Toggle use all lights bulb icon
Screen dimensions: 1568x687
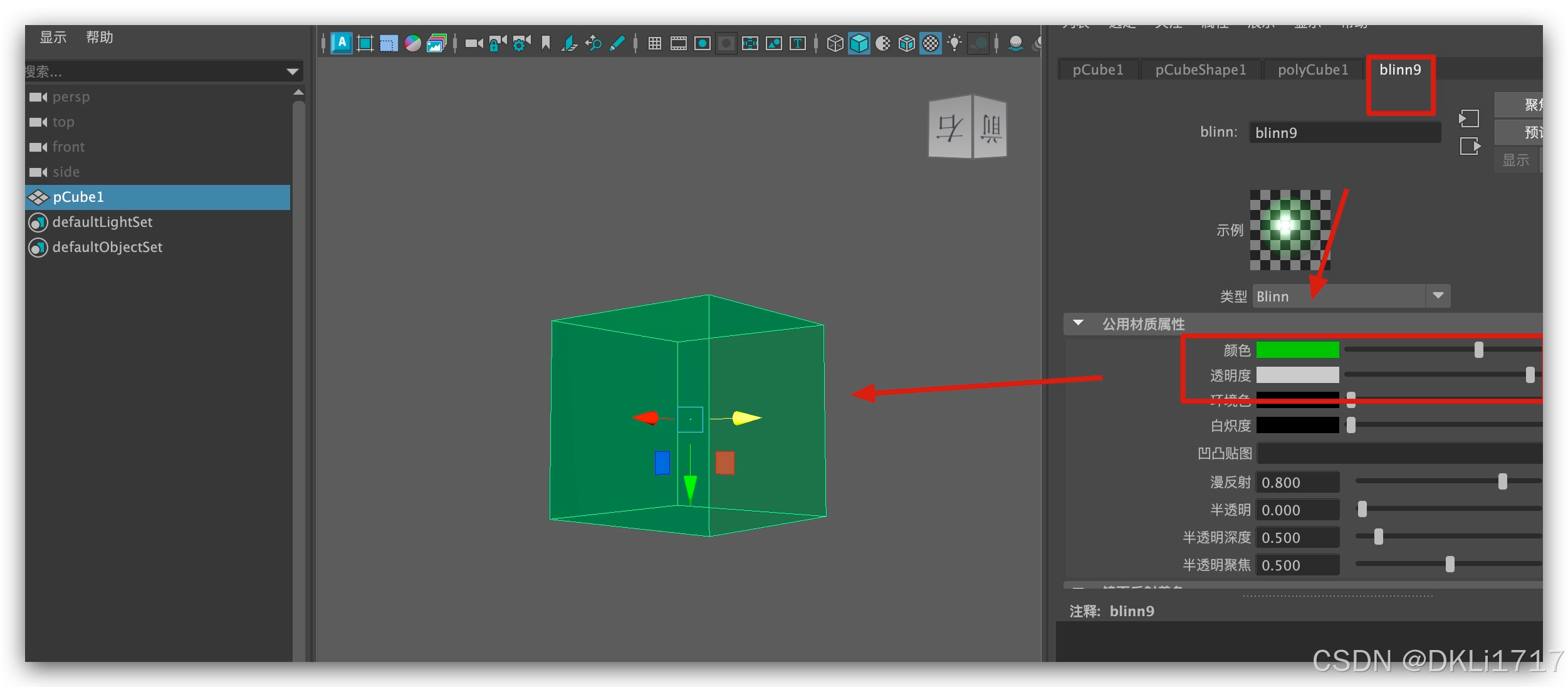click(x=954, y=43)
